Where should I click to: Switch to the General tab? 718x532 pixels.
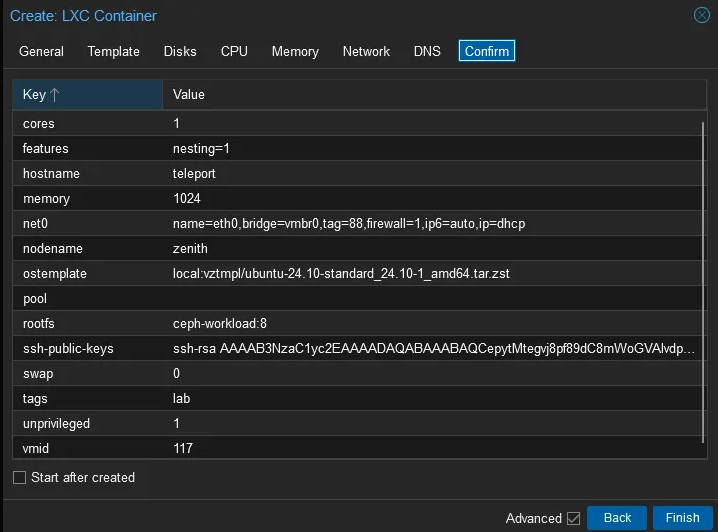pyautogui.click(x=41, y=51)
